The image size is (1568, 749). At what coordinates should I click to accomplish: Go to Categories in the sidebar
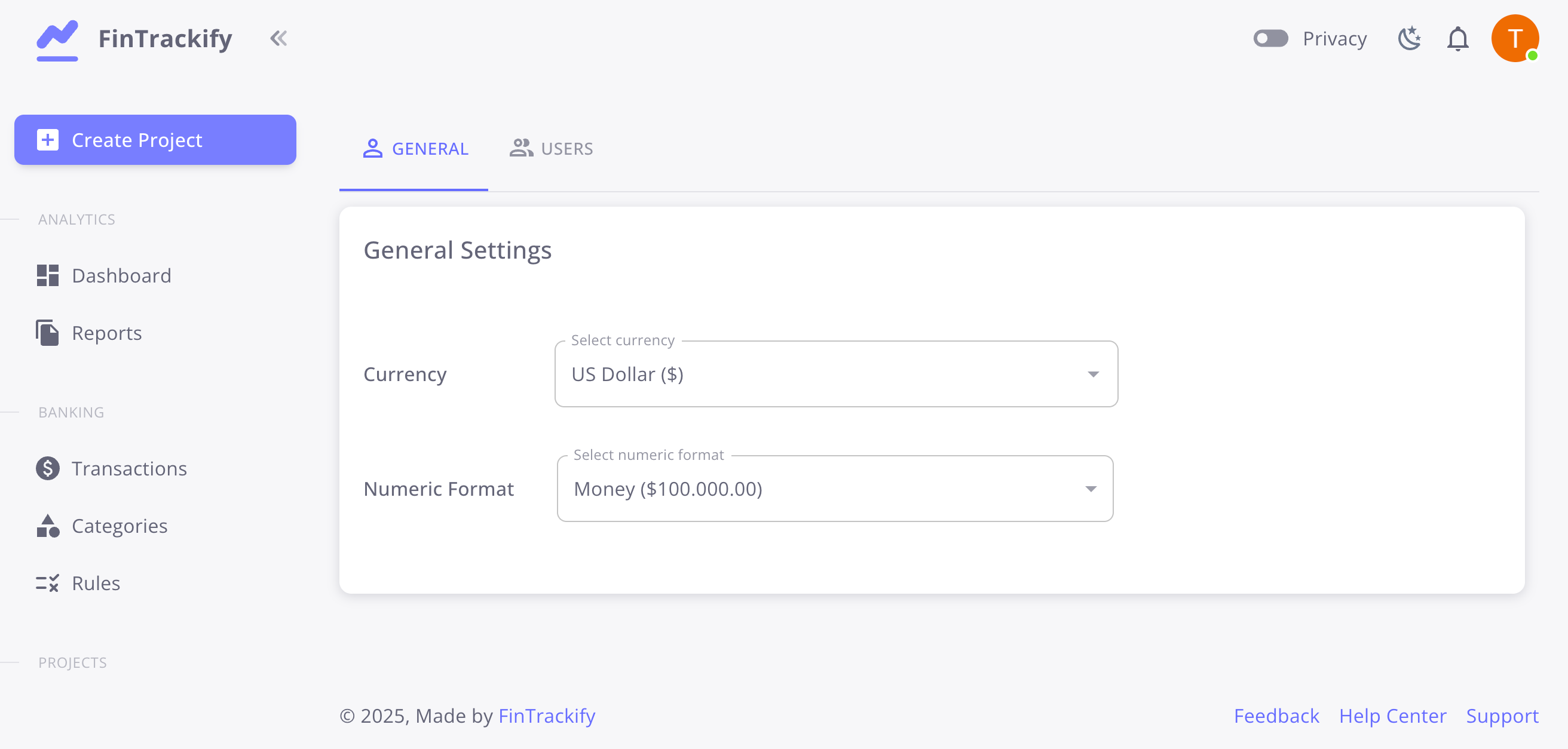click(120, 525)
